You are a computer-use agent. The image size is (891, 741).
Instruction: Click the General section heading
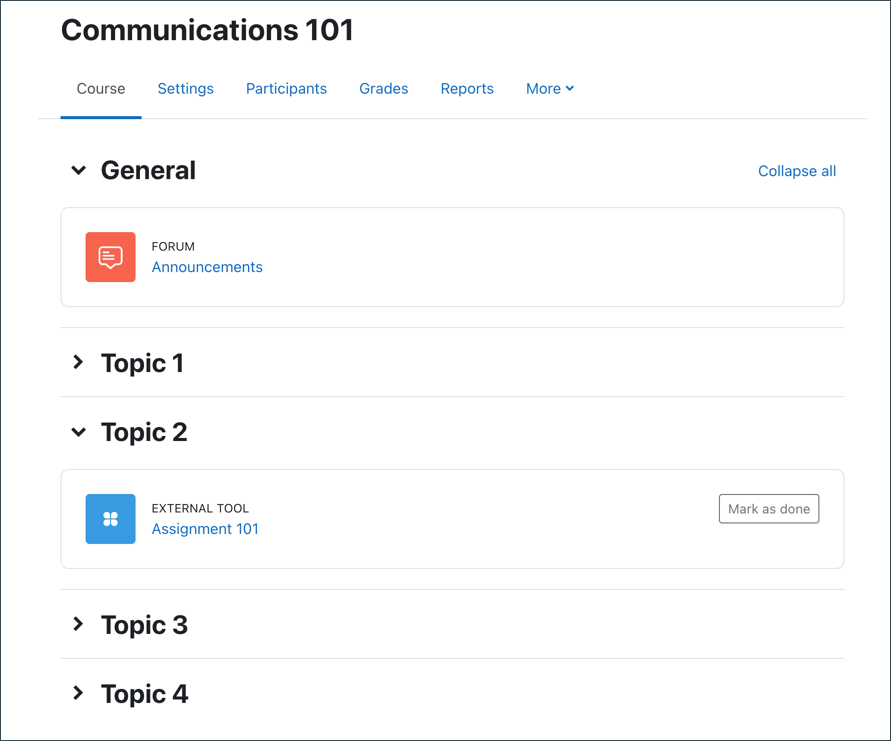pos(148,170)
